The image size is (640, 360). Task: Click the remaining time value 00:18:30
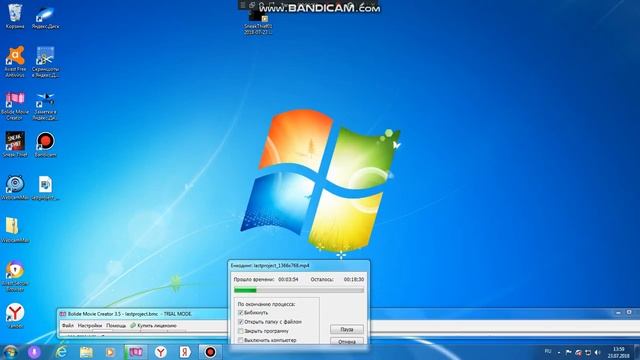[x=353, y=280]
